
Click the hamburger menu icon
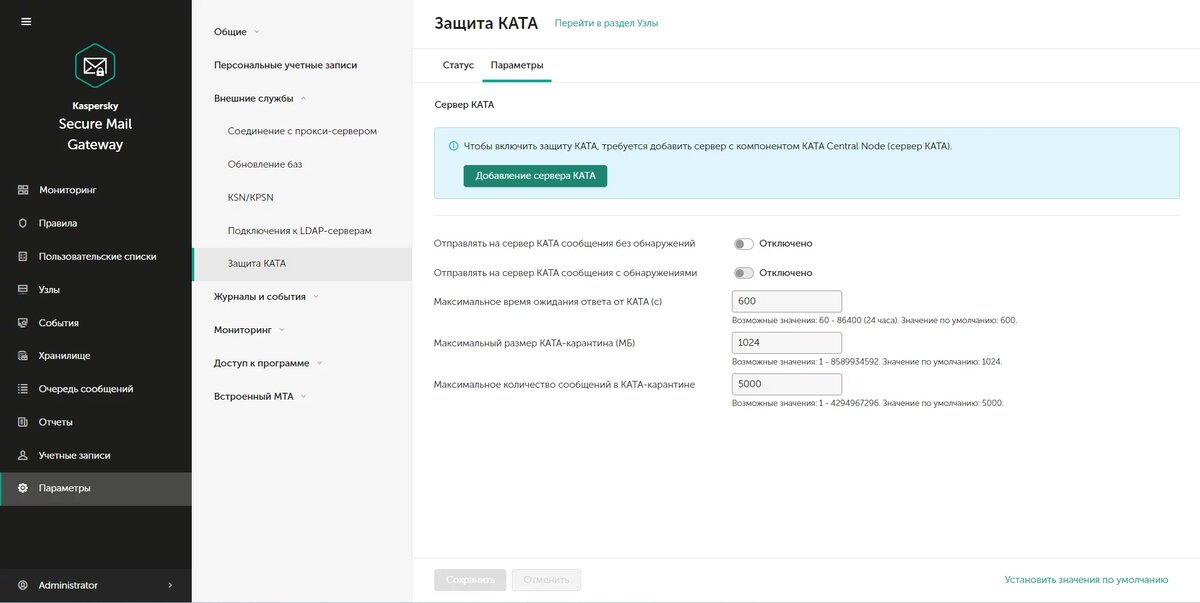[x=26, y=22]
